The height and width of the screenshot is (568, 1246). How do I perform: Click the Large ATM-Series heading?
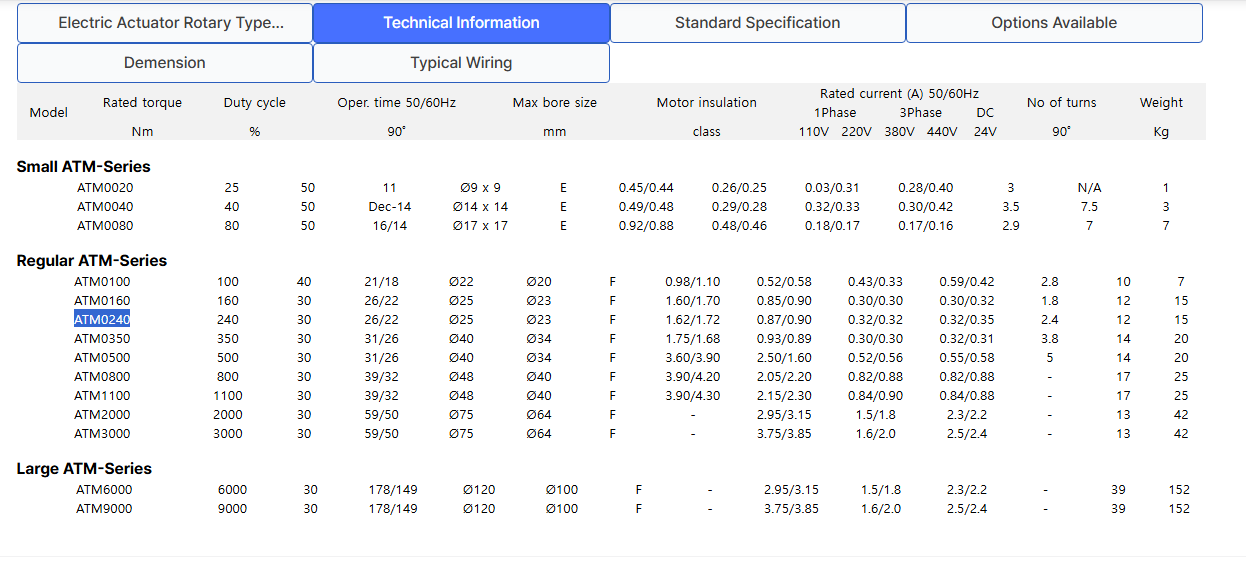tap(84, 469)
